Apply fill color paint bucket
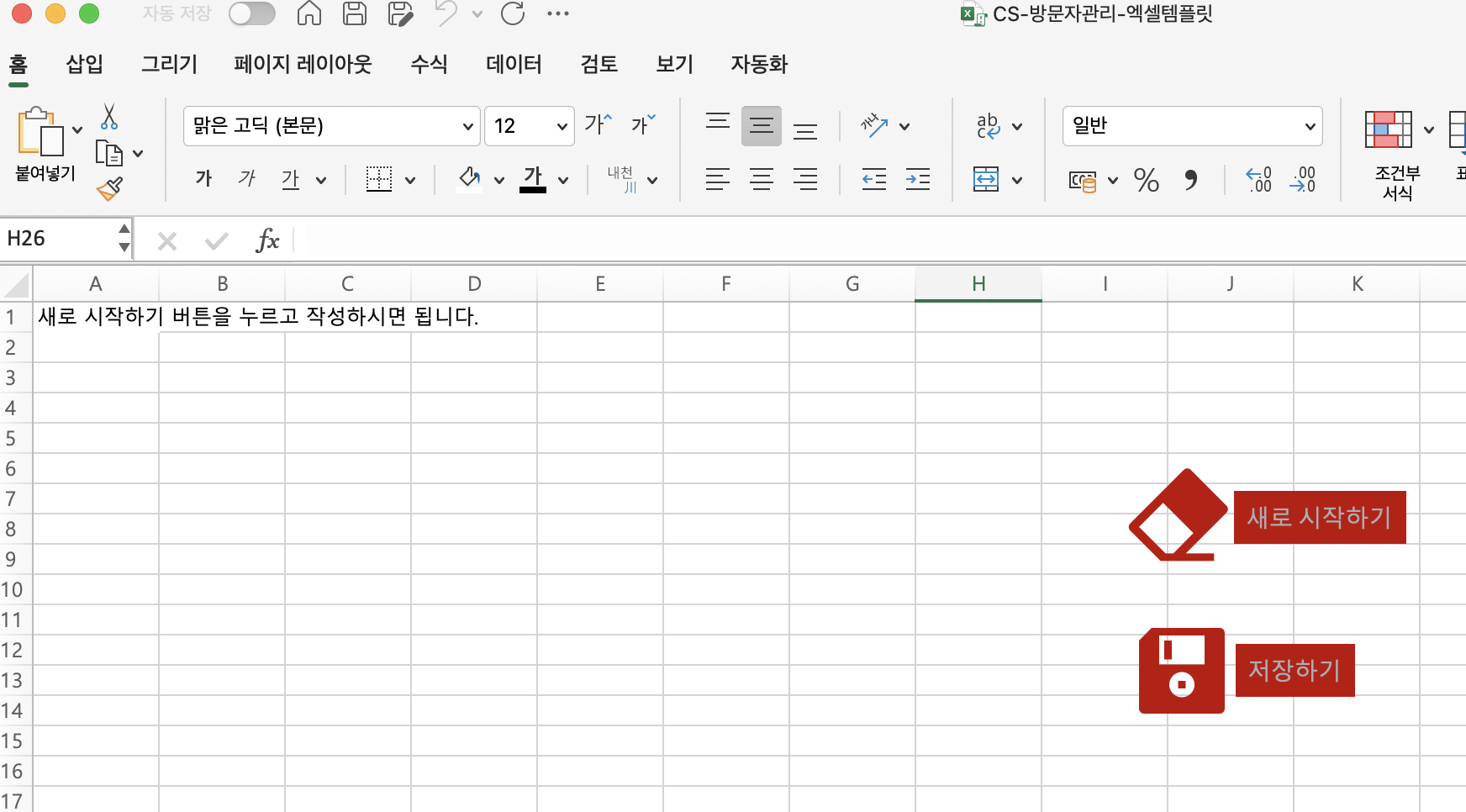The image size is (1466, 812). pos(469,178)
